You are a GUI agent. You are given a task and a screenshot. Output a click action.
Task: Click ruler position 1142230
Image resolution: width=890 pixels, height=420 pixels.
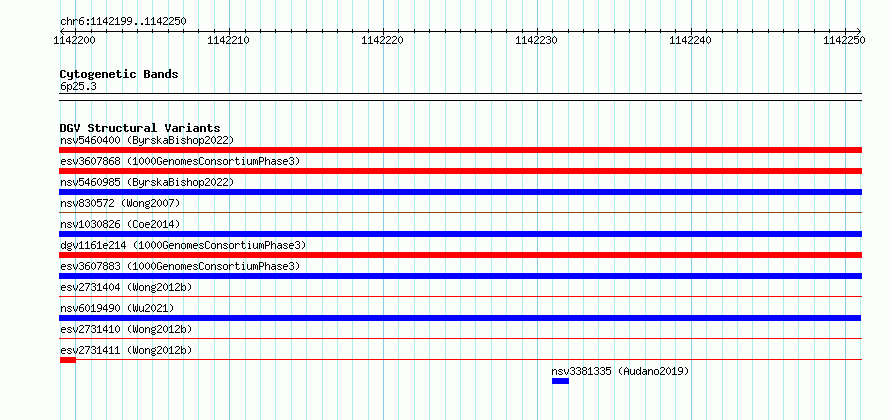coord(537,40)
